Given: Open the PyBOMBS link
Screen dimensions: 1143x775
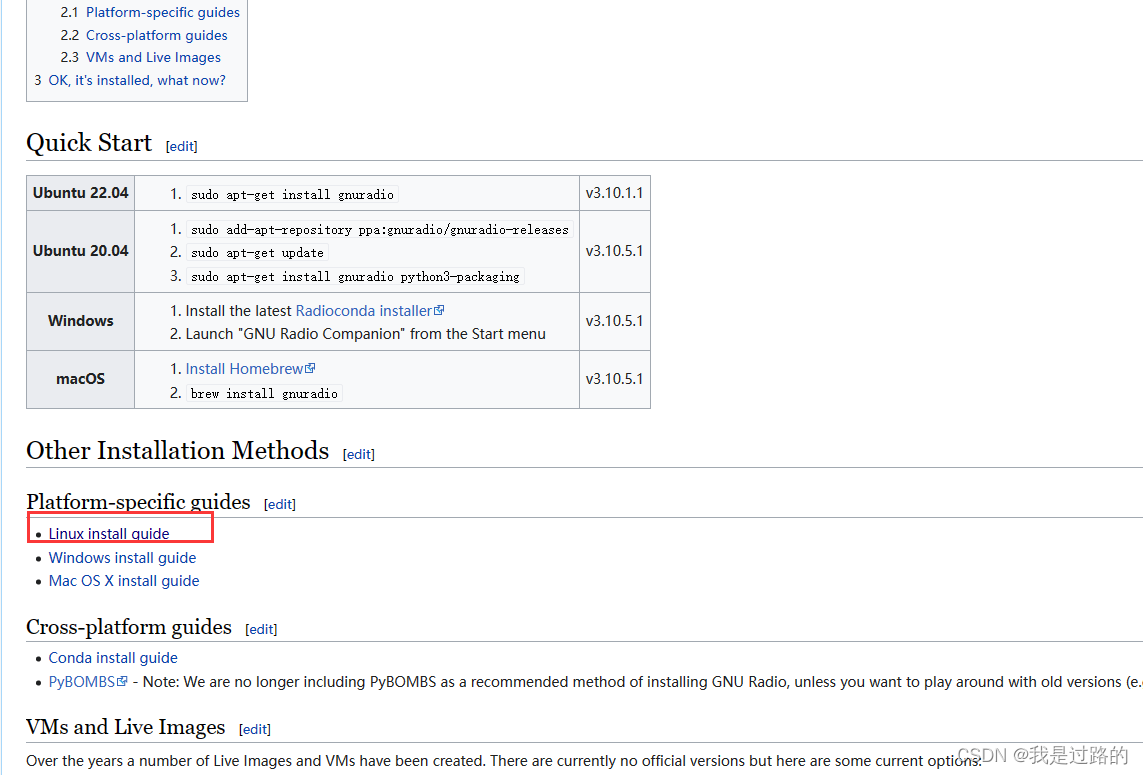Looking at the screenshot, I should [x=82, y=682].
